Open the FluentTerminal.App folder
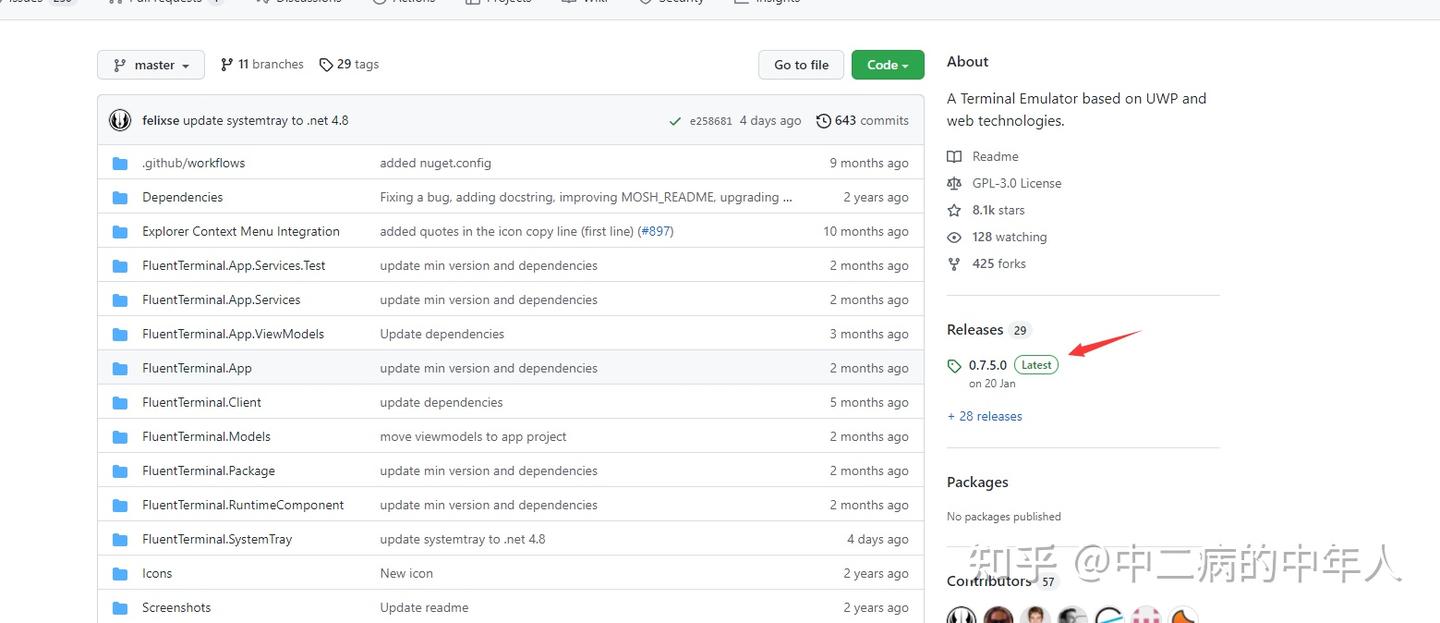The width and height of the screenshot is (1440, 623). click(x=197, y=368)
